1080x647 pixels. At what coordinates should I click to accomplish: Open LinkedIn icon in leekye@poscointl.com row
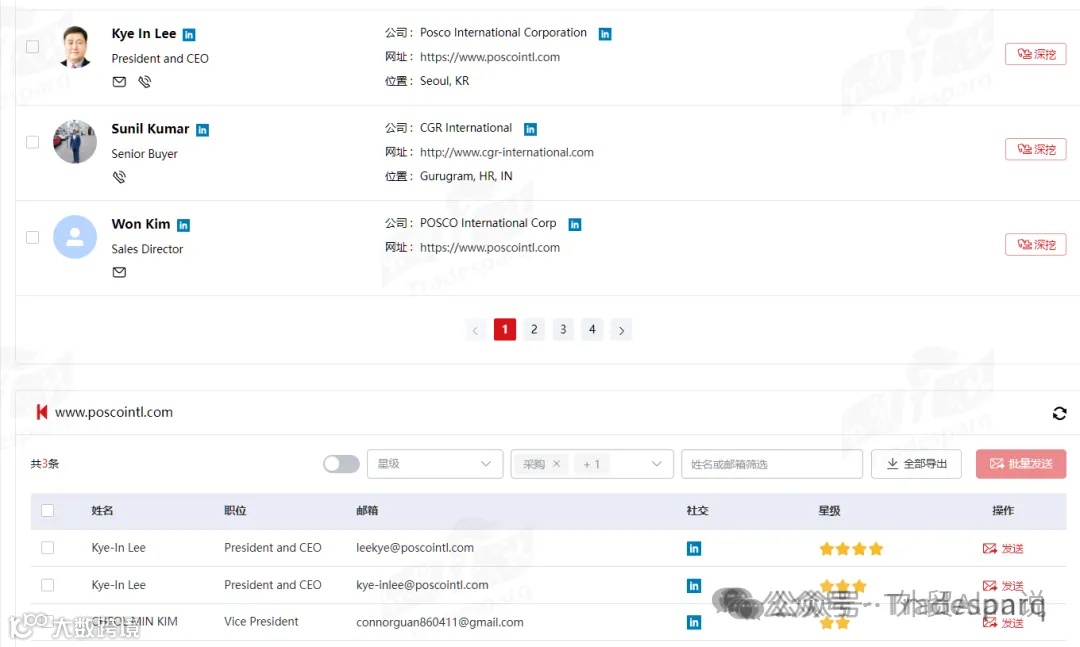[x=694, y=548]
